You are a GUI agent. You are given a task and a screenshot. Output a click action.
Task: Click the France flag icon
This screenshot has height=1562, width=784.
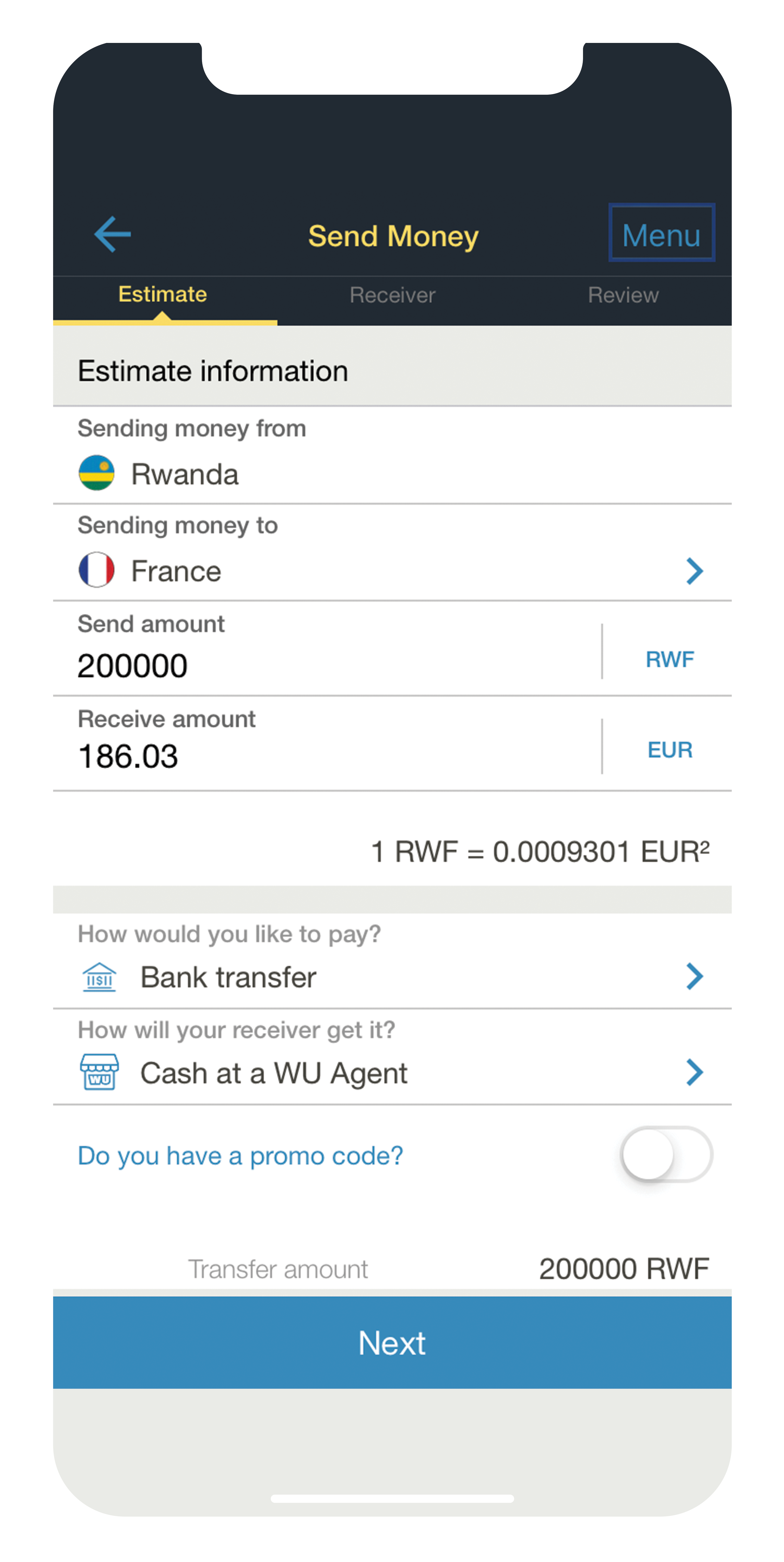pos(96,570)
